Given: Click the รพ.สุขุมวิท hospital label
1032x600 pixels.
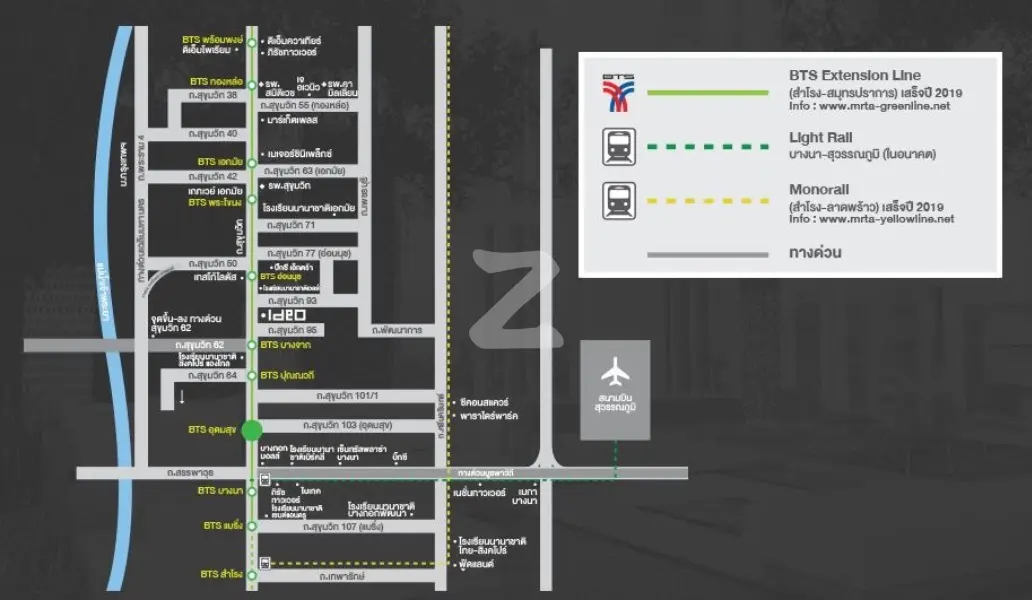Looking at the screenshot, I should click(289, 186).
